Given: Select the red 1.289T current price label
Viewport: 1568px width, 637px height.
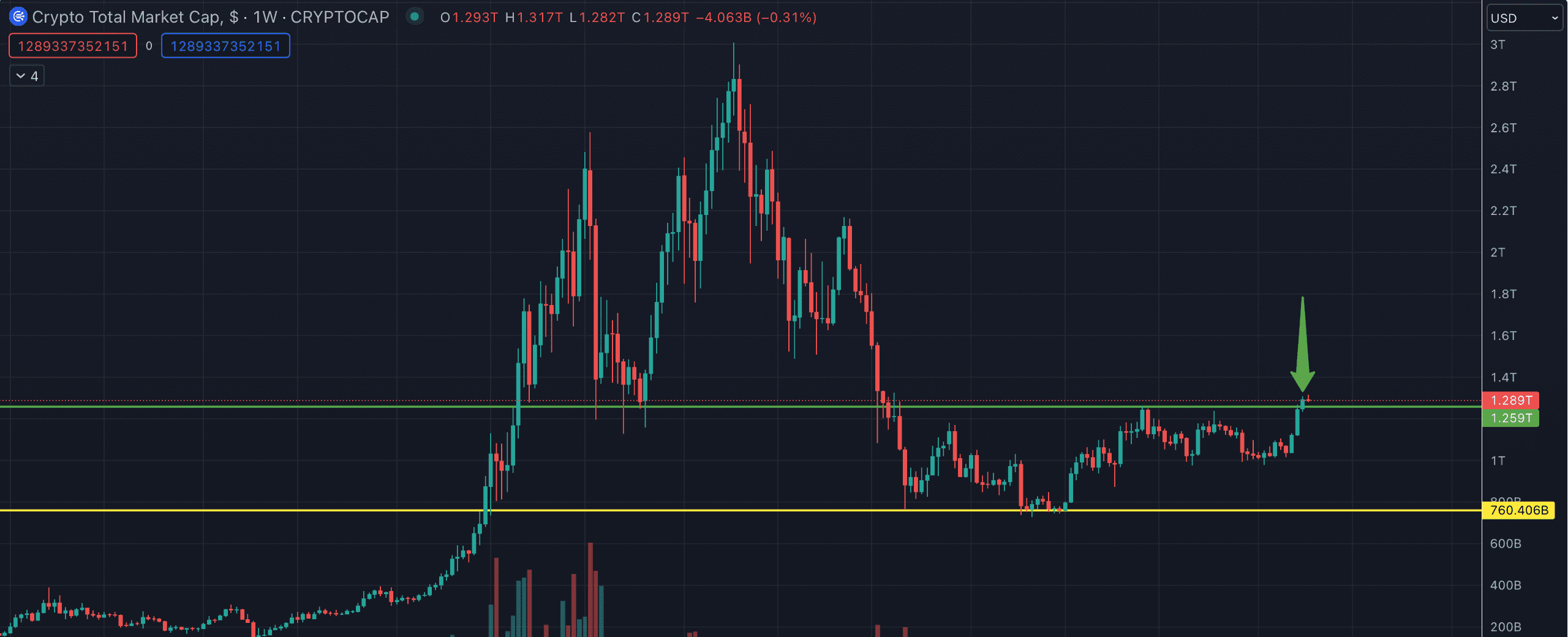Looking at the screenshot, I should coord(1510,401).
